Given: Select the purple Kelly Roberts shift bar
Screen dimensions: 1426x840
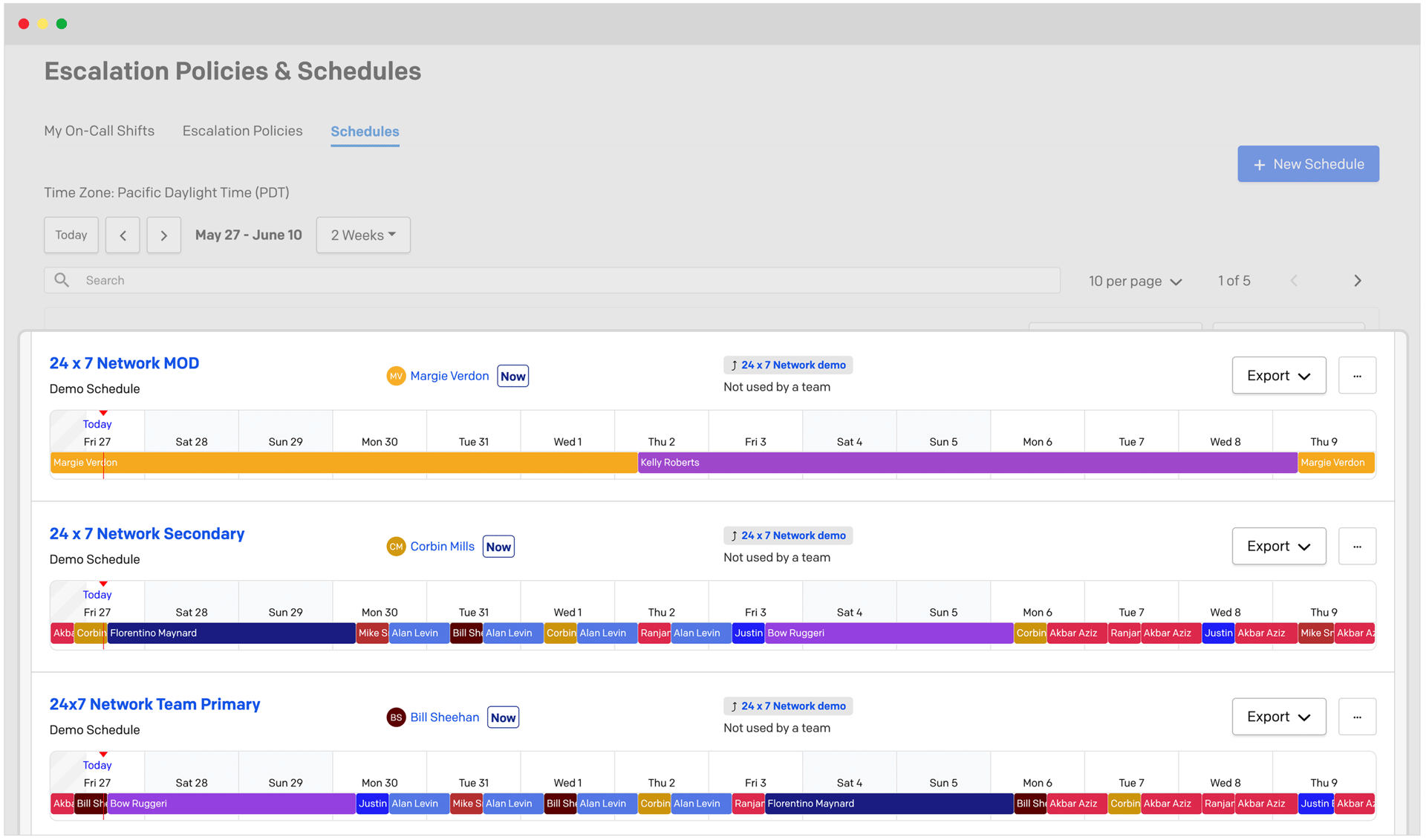Looking at the screenshot, I should click(x=966, y=463).
